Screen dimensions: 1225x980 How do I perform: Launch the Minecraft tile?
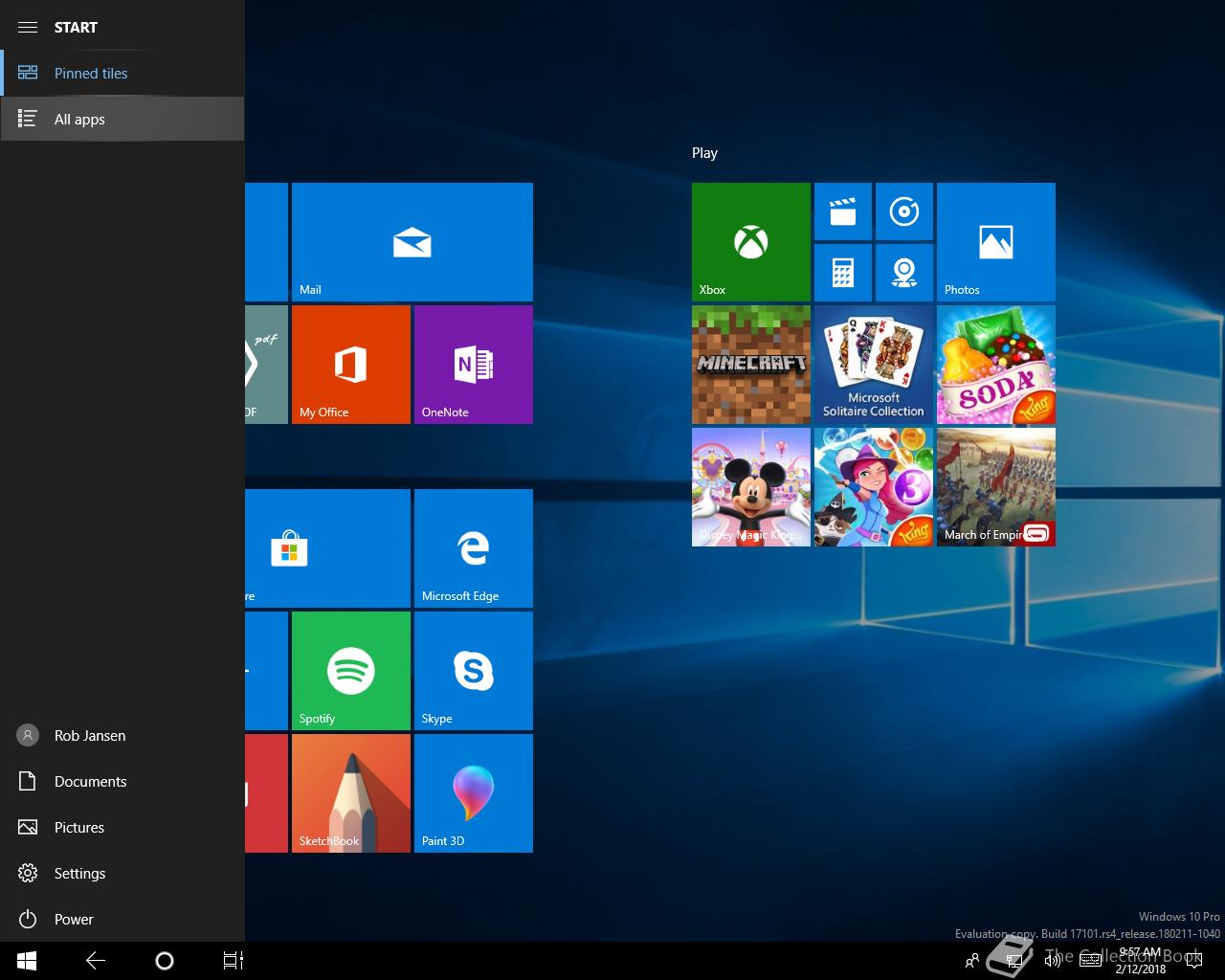pos(751,365)
